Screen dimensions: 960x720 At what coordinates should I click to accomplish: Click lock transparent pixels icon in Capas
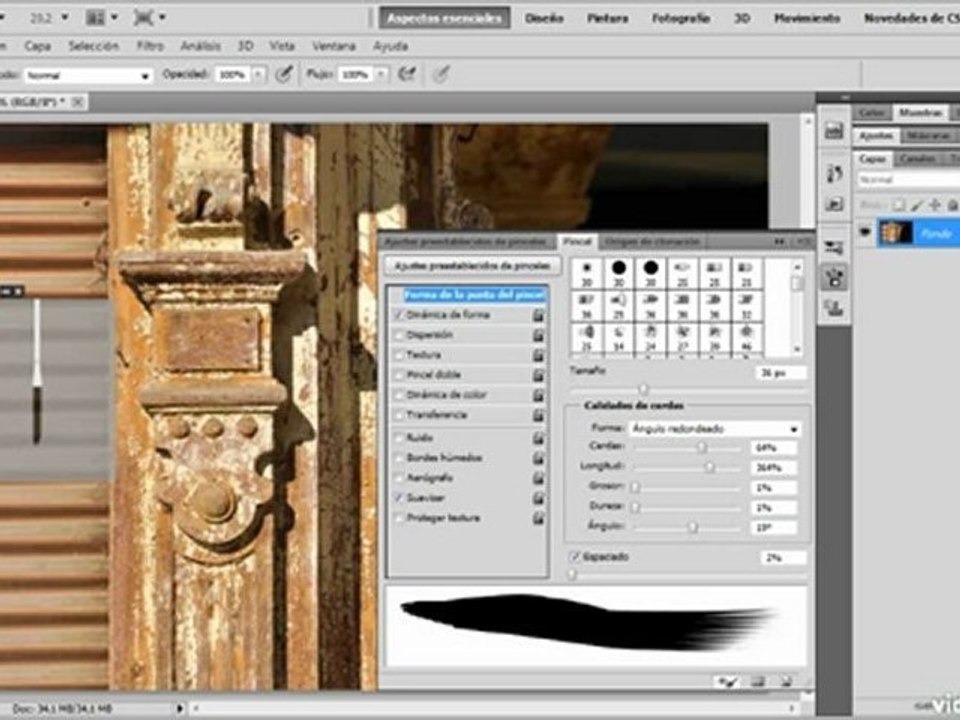tap(899, 205)
